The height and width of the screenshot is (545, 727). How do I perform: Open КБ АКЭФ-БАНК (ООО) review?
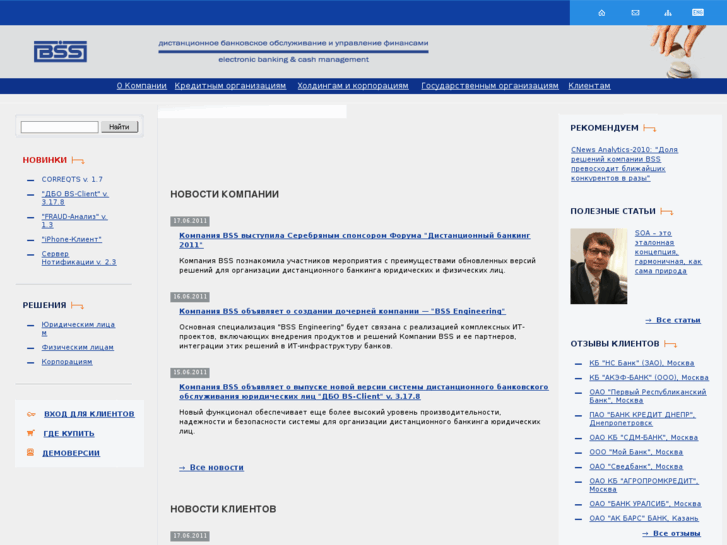coord(649,378)
